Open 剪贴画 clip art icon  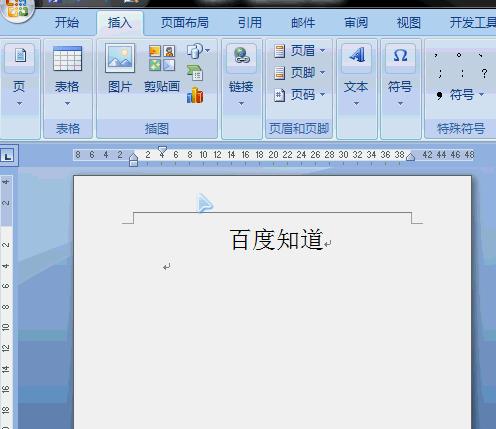[x=162, y=58]
